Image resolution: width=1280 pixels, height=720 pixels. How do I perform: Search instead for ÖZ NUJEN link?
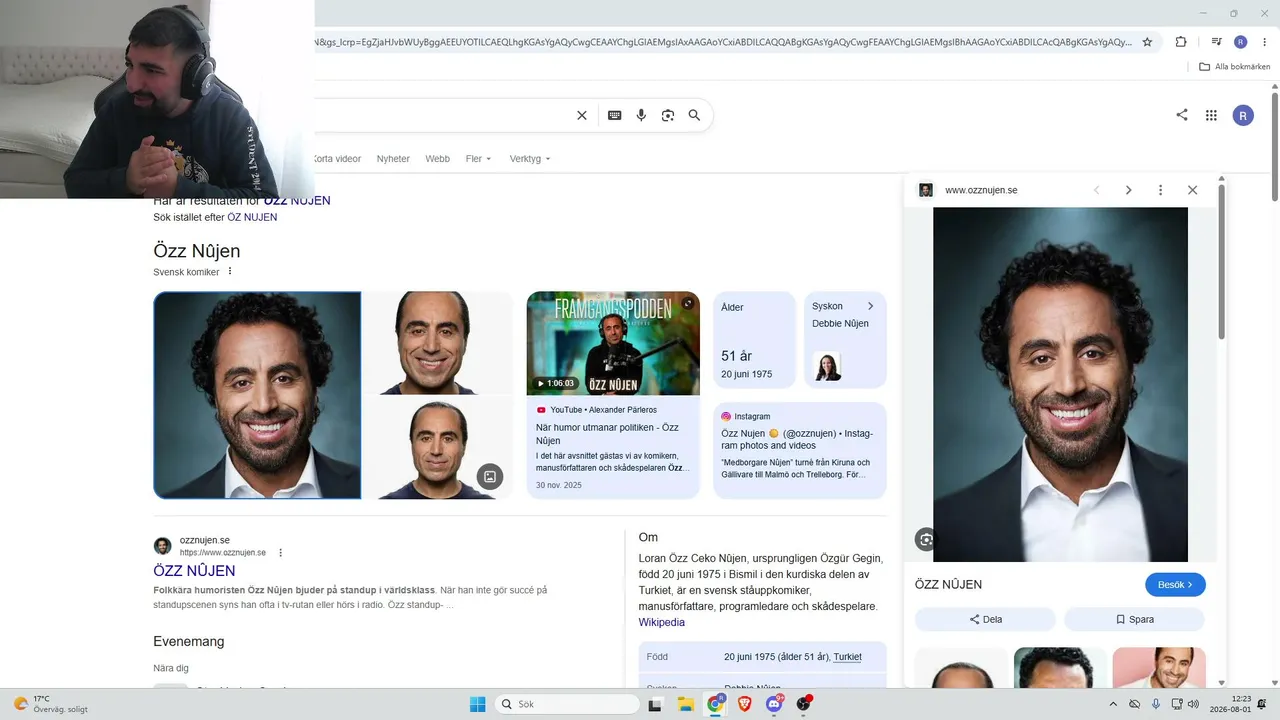(252, 217)
